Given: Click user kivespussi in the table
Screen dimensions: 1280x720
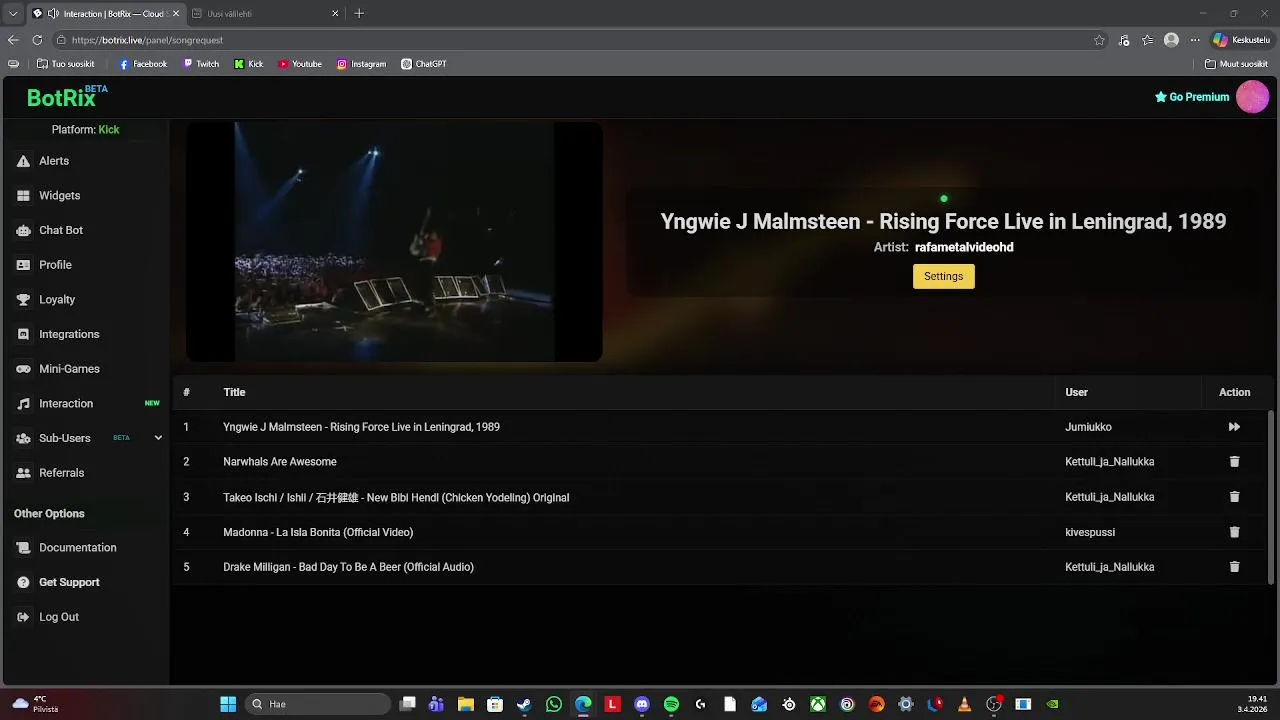Looking at the screenshot, I should click(1090, 532).
